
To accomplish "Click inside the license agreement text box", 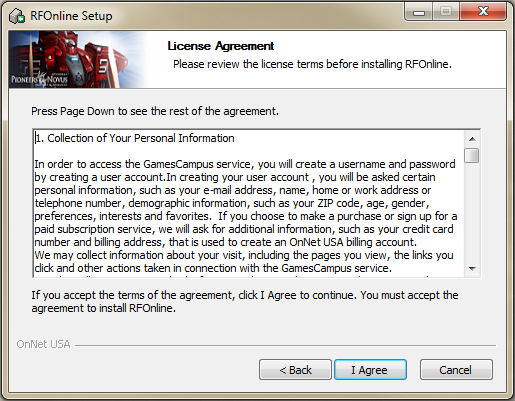I will click(x=249, y=203).
